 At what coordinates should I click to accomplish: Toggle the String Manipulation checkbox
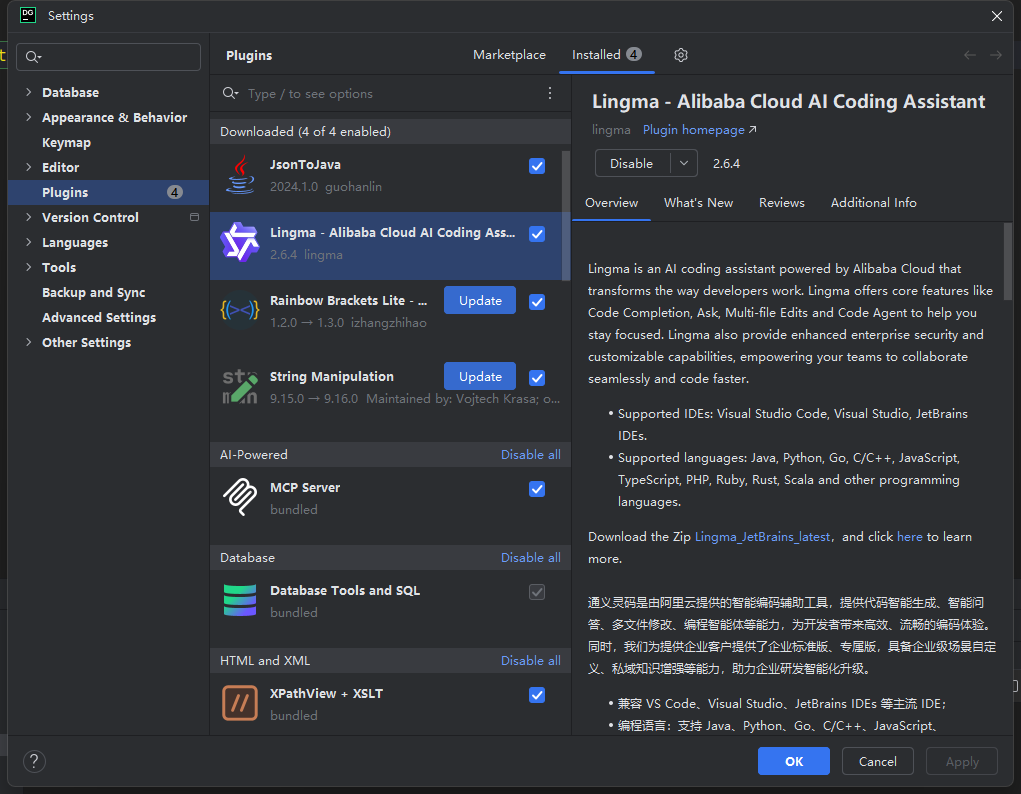point(537,378)
